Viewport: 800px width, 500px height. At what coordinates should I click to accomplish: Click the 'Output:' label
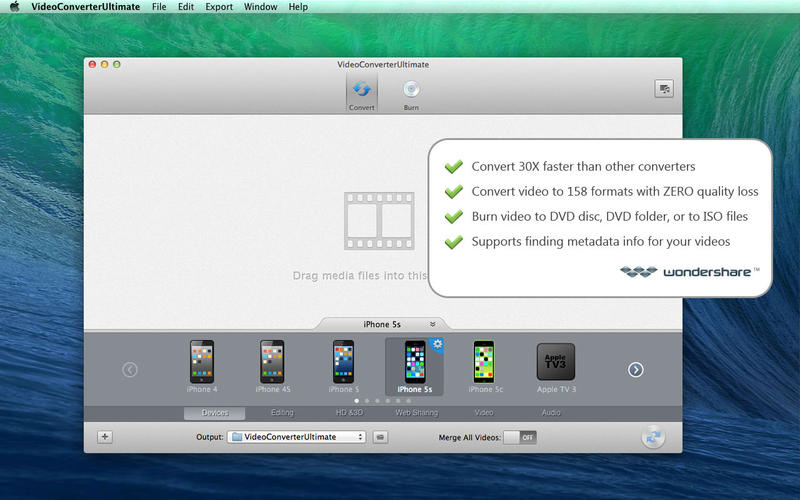[210, 437]
